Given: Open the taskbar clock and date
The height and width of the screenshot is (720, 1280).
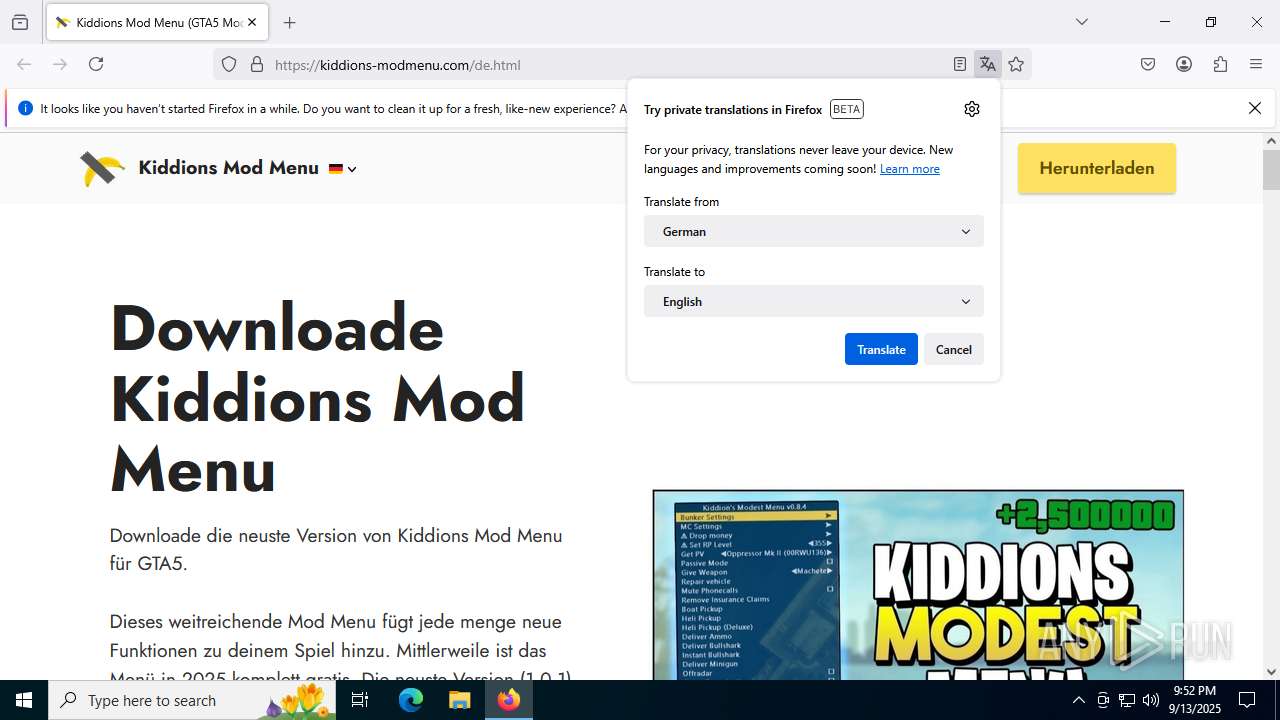Looking at the screenshot, I should pos(1196,700).
